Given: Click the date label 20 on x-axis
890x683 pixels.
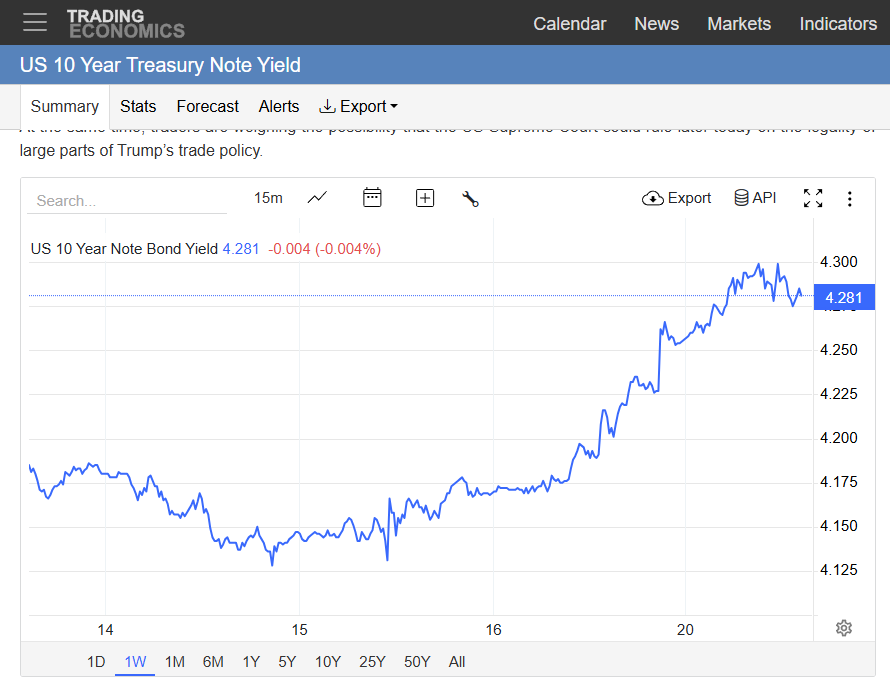Looking at the screenshot, I should (685, 630).
